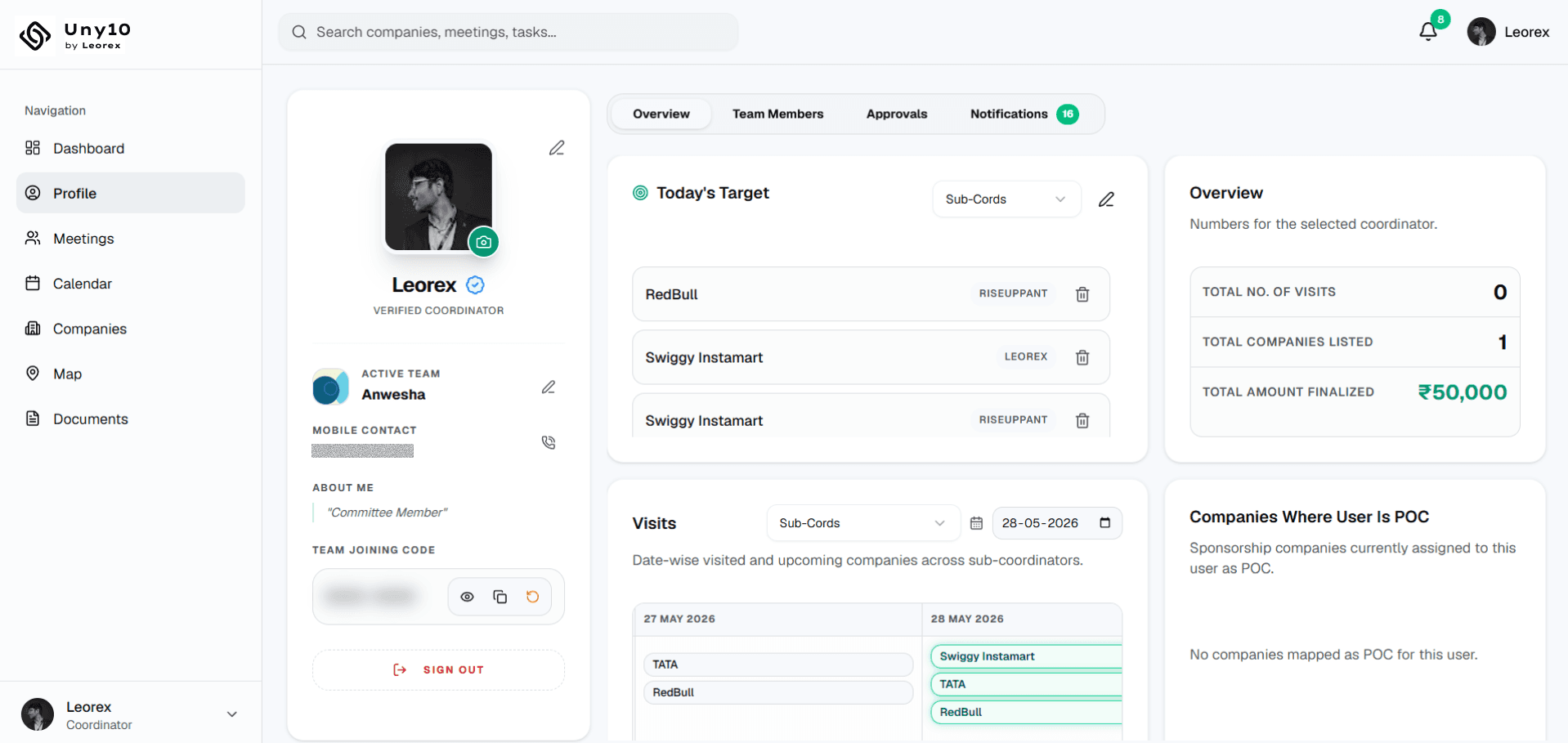Delete Swiggy Instamart LEOREX target
1568x743 pixels.
[x=1082, y=357]
